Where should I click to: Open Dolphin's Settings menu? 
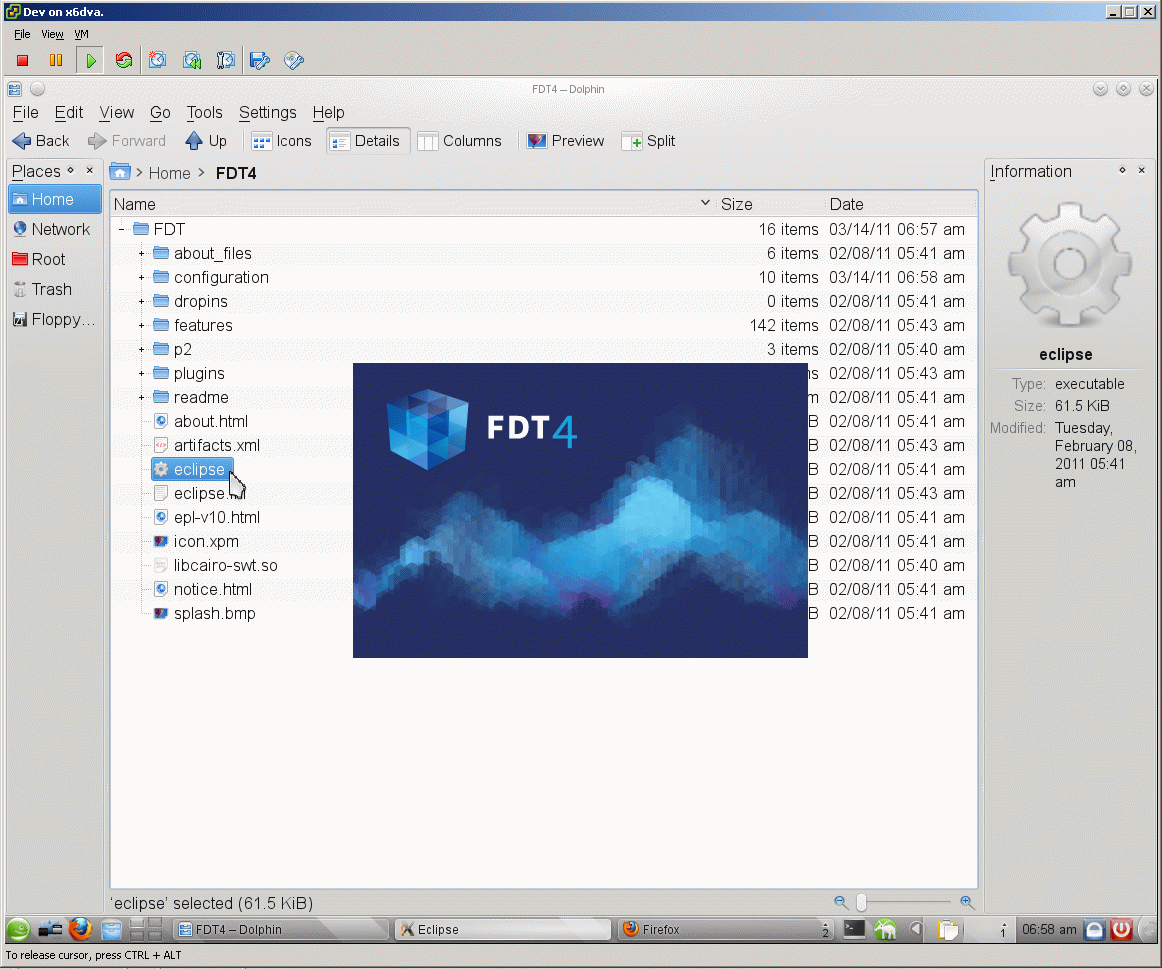coord(268,113)
